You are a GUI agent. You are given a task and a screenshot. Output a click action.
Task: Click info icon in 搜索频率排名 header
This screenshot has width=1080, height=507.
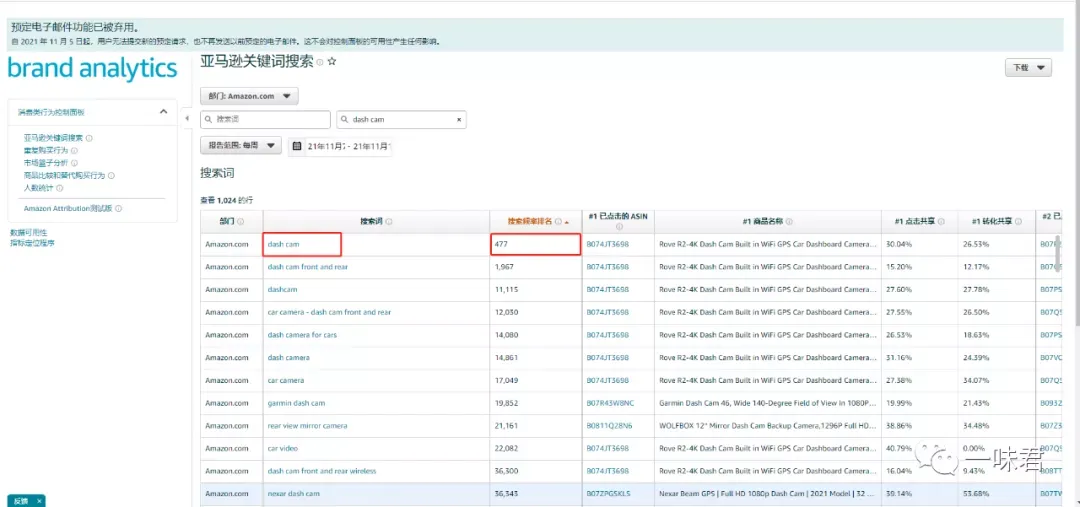559,222
